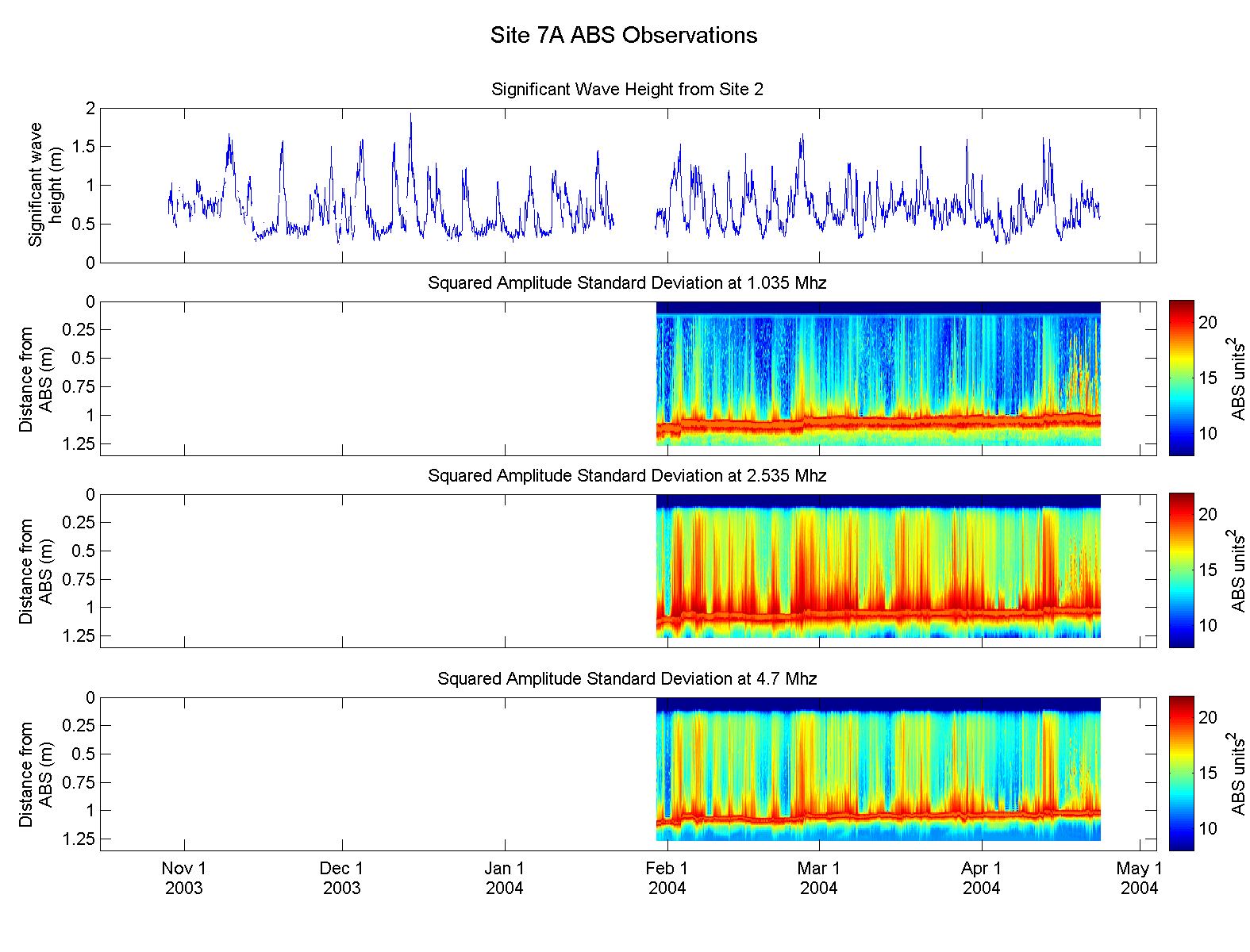The height and width of the screenshot is (952, 1250).
Task: Click the Significant wave height (m) axis label
Action: [45, 185]
